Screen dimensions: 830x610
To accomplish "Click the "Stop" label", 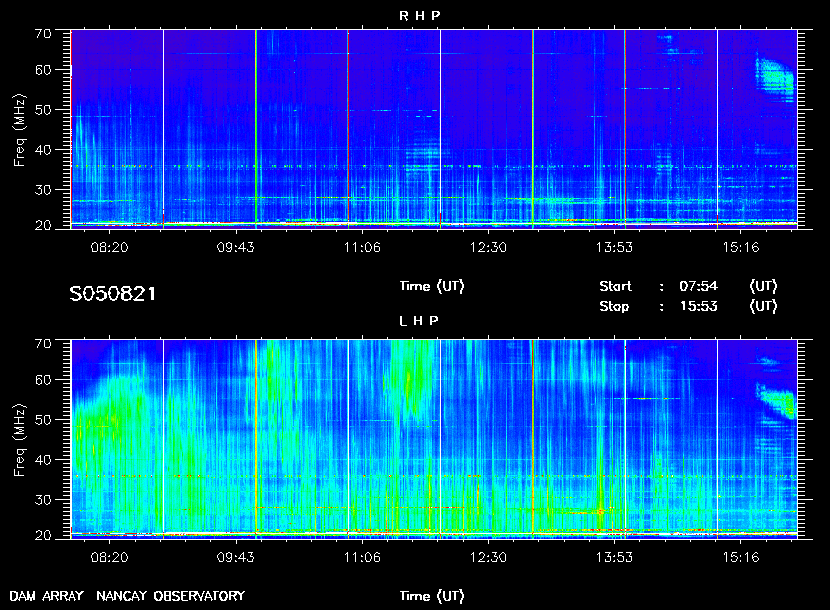I will coord(614,307).
